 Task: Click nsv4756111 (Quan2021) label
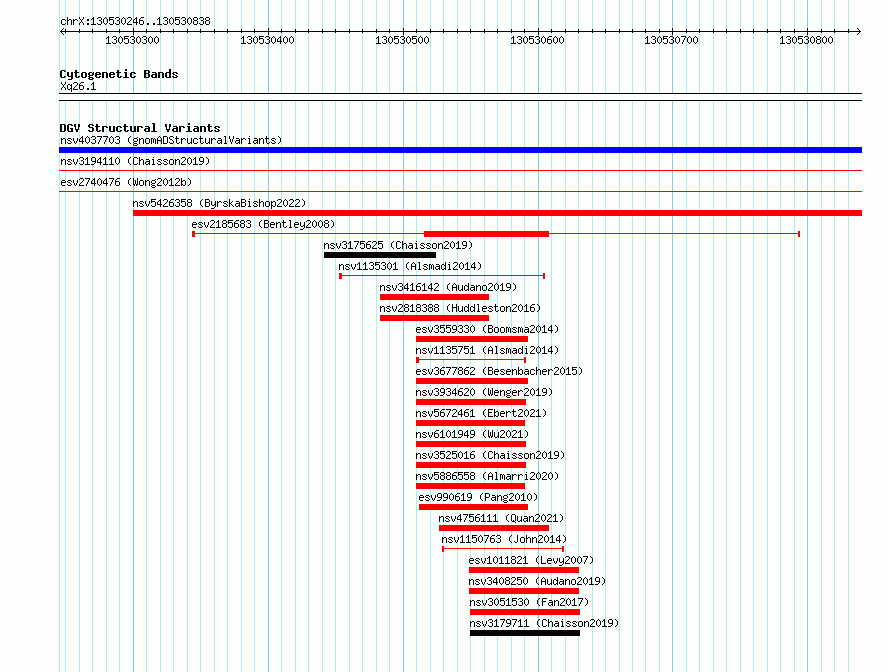coord(501,518)
